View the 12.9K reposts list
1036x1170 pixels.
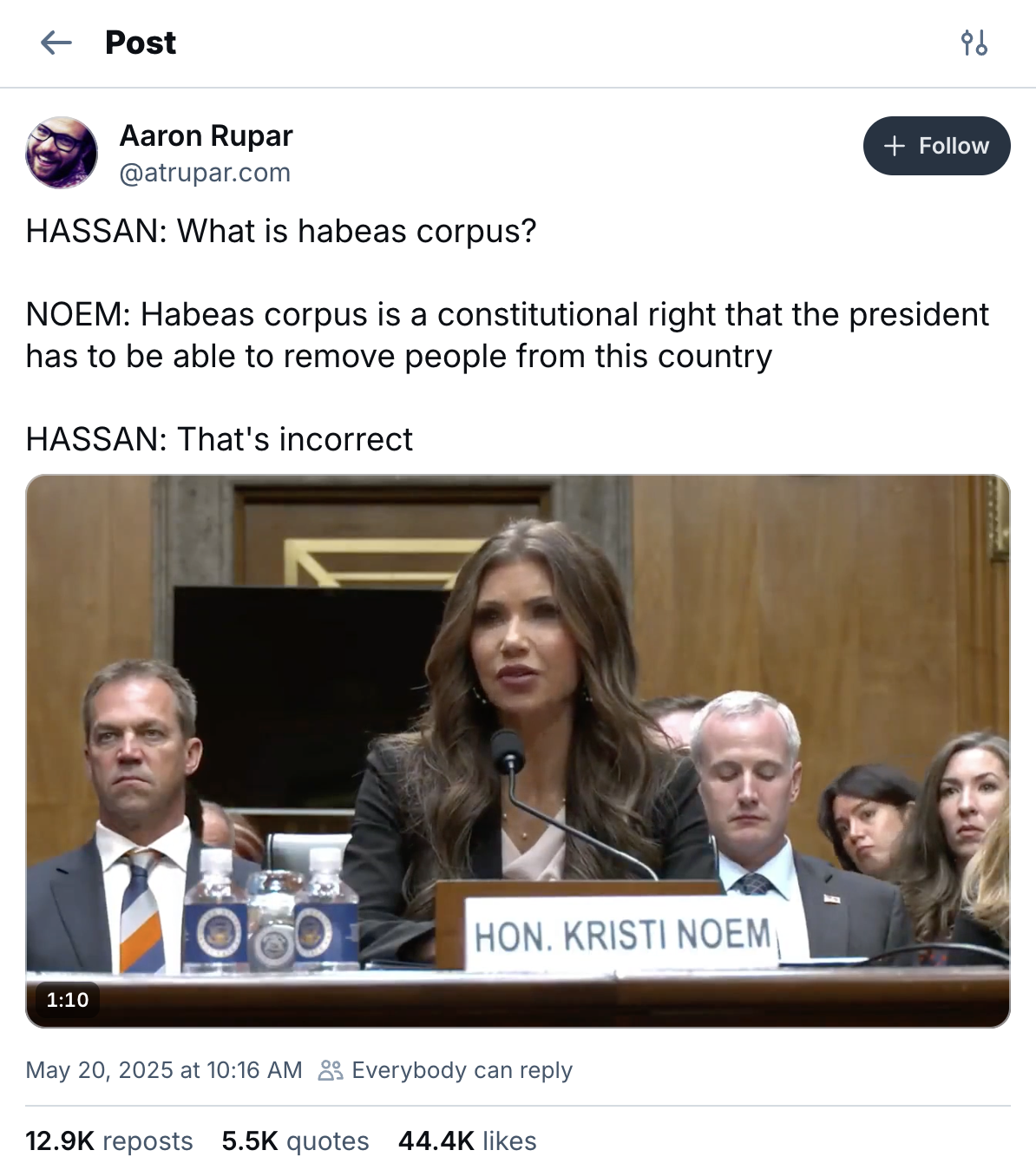[x=109, y=1140]
